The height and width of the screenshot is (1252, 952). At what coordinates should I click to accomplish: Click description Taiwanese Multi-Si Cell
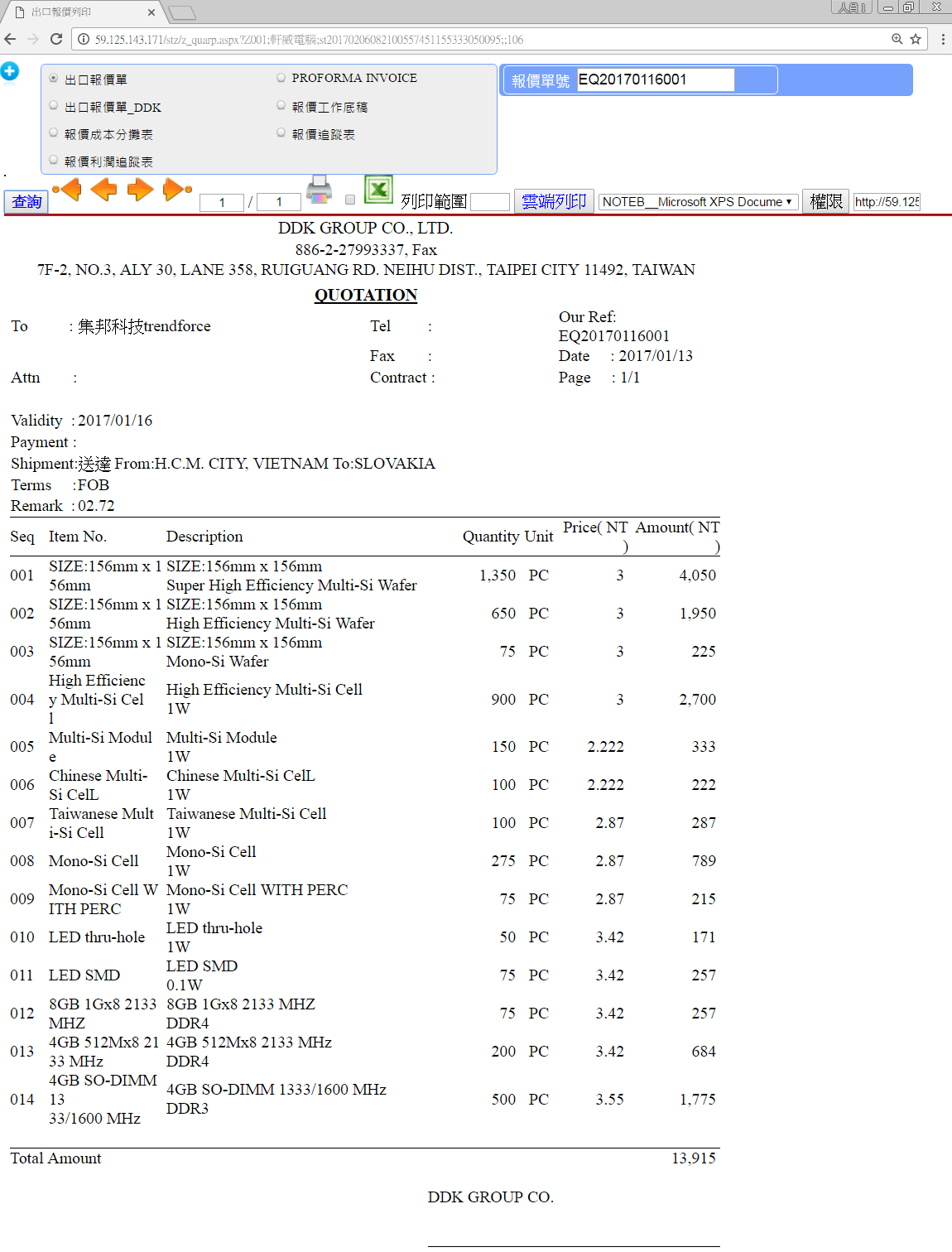(x=247, y=814)
